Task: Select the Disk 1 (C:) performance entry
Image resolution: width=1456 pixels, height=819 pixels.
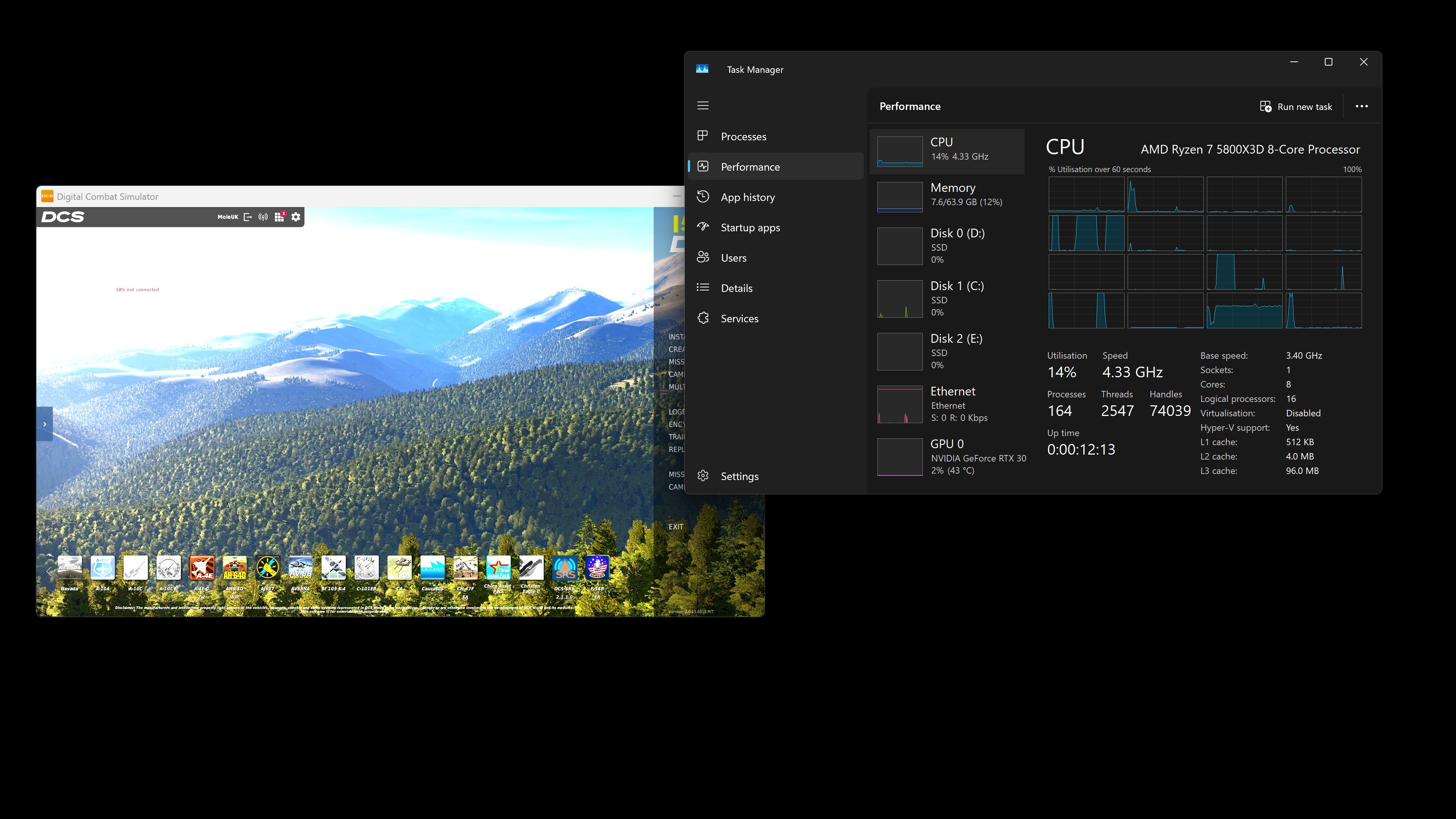Action: (947, 299)
